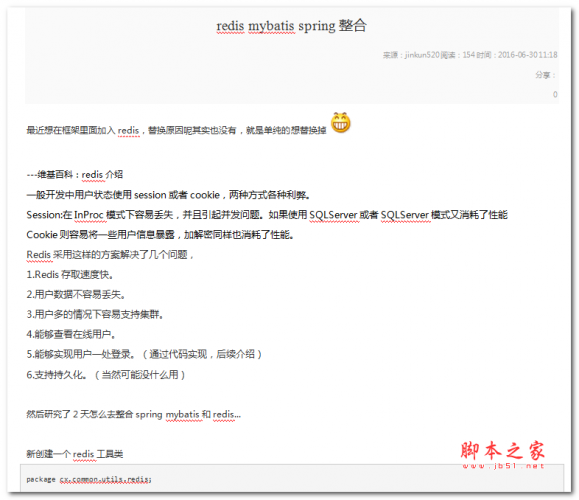This screenshot has height=500, width=579.
Task: Click list item '5.能够实现用户一处登录'
Action: click(x=144, y=354)
